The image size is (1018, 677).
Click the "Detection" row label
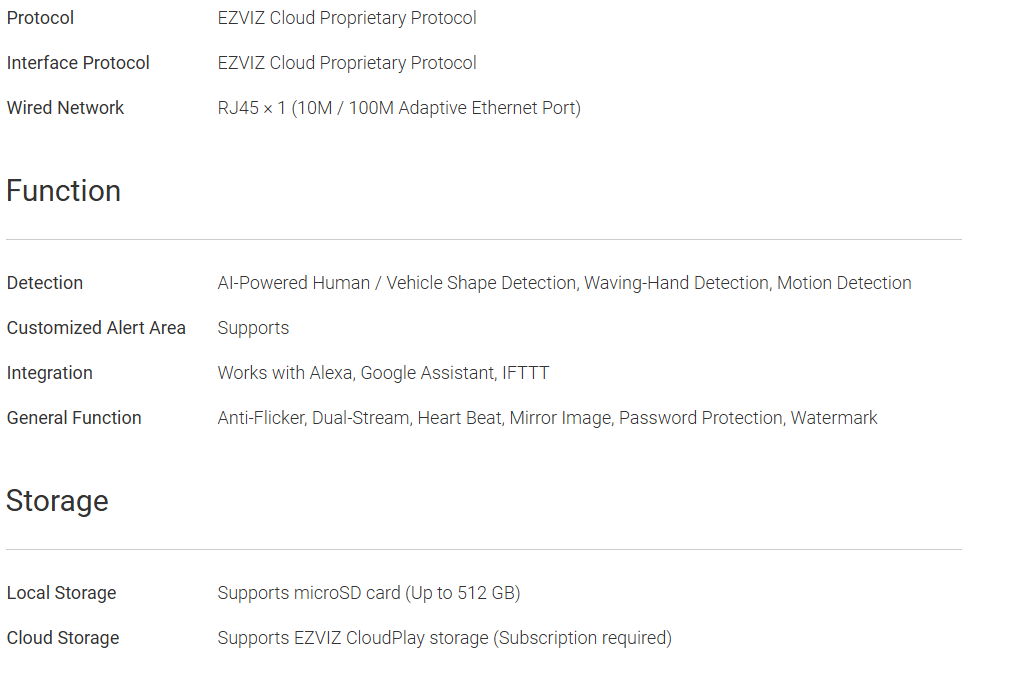tap(45, 283)
